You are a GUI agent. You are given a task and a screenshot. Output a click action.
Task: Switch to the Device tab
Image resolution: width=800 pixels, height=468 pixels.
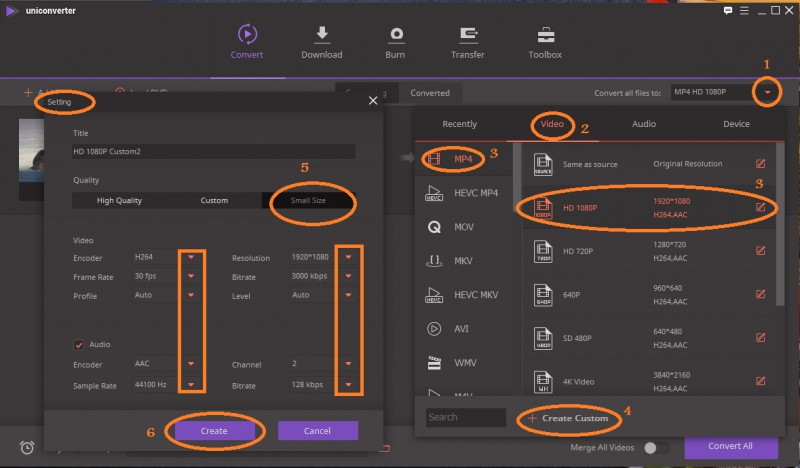point(736,124)
